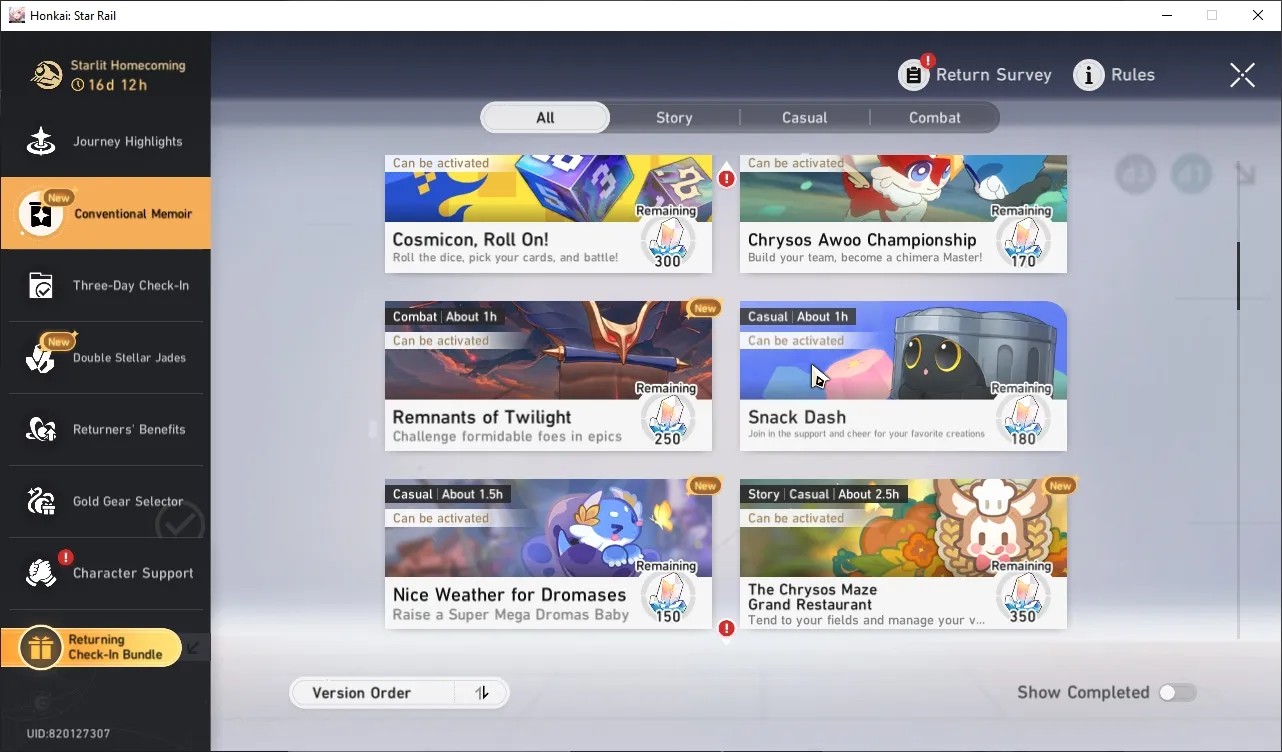1282x752 pixels.
Task: Open the Journey Highlights menu entry
Action: click(x=106, y=142)
